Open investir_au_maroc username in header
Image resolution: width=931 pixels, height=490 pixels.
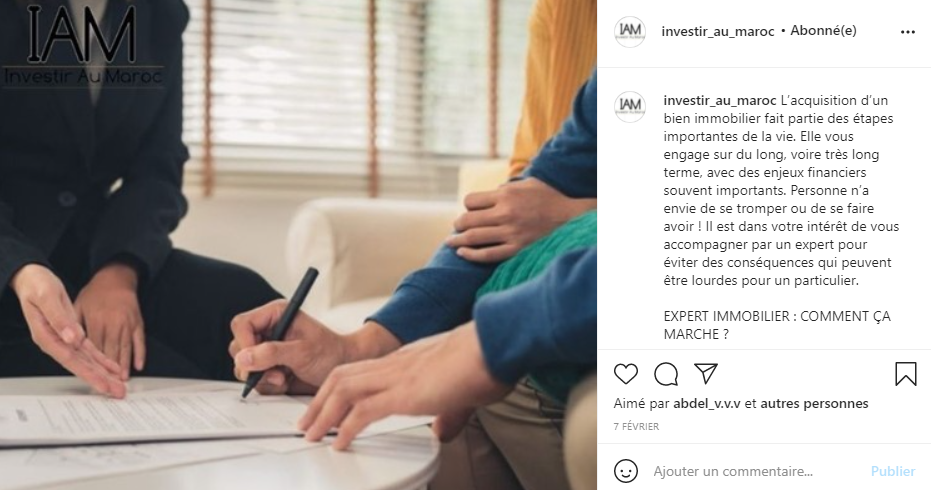coord(718,31)
